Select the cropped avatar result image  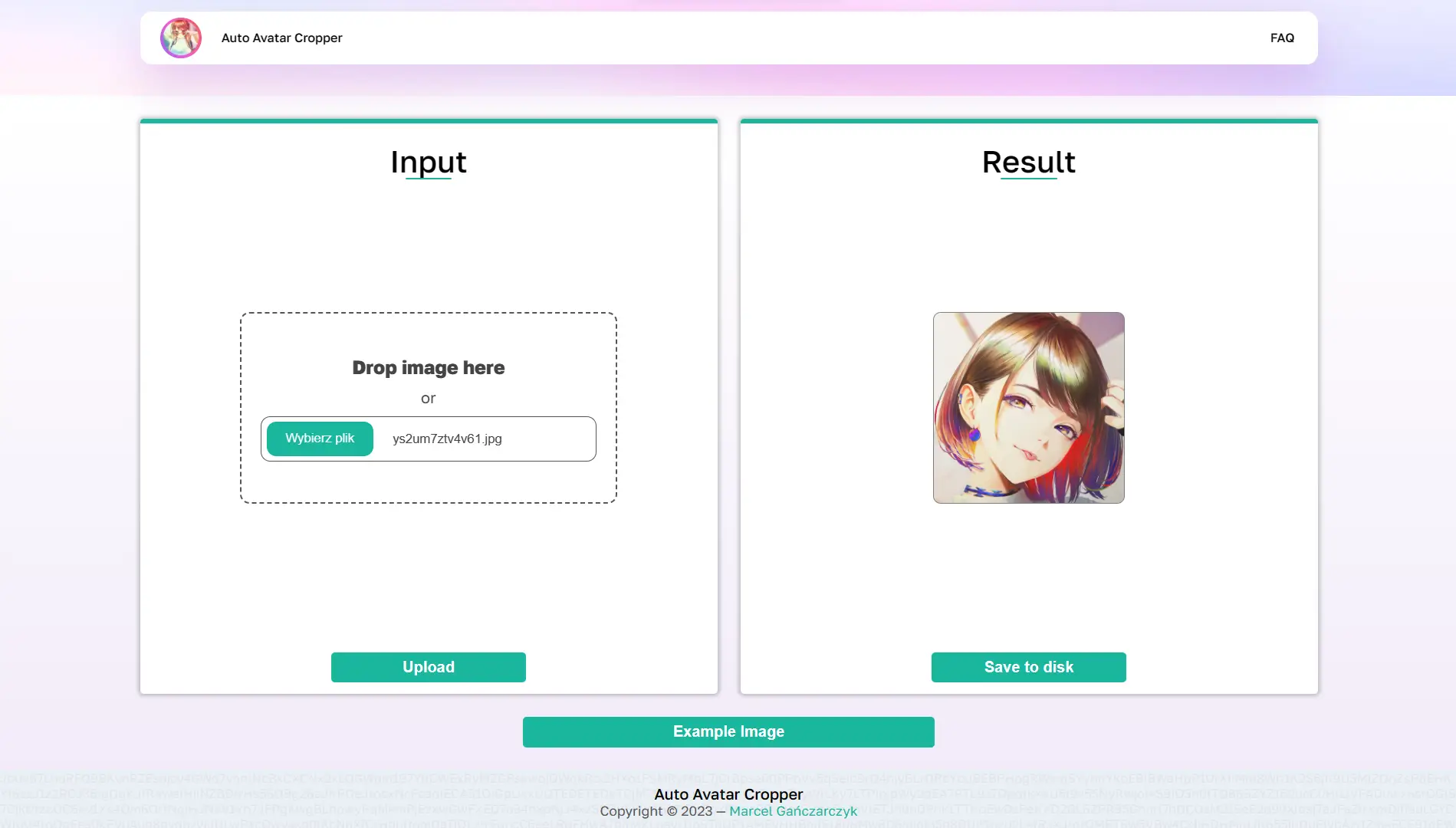(1028, 407)
